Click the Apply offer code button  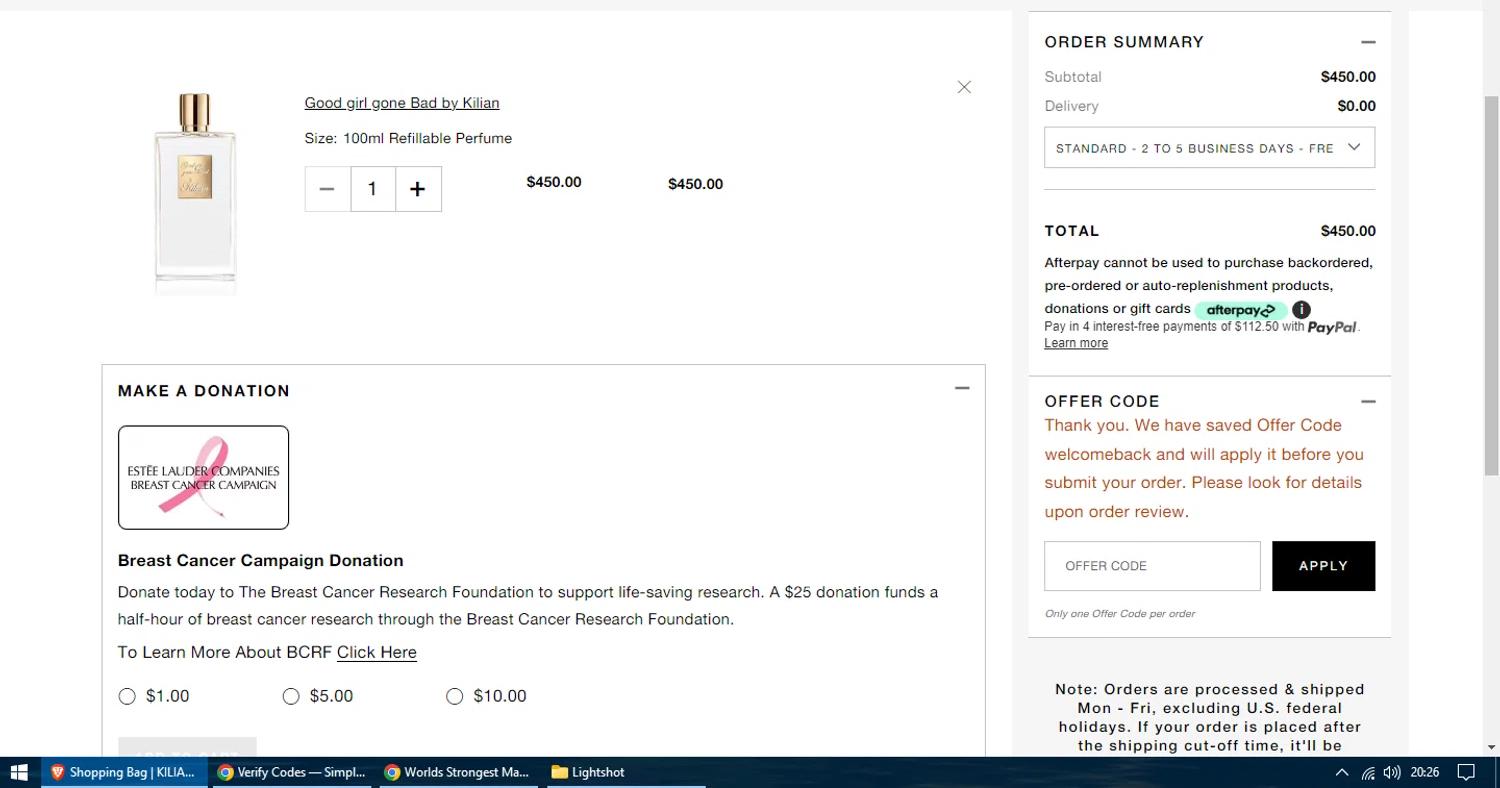[1323, 566]
